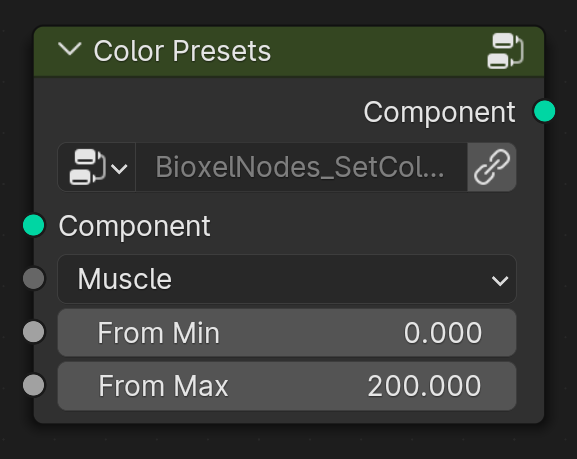Screen dimensions: 577x459
Task: Open the Muscle preset dropdown
Action: (x=287, y=279)
